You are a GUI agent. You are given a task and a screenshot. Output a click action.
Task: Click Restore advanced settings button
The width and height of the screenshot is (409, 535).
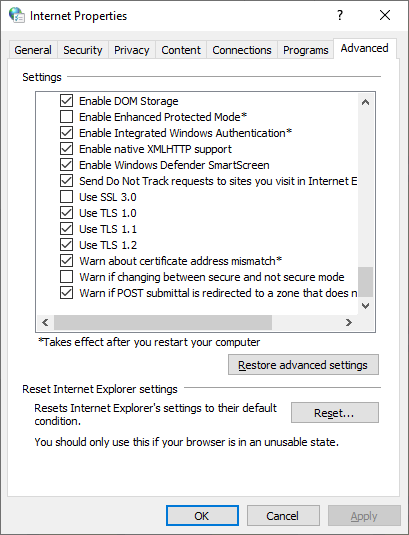coord(303,365)
